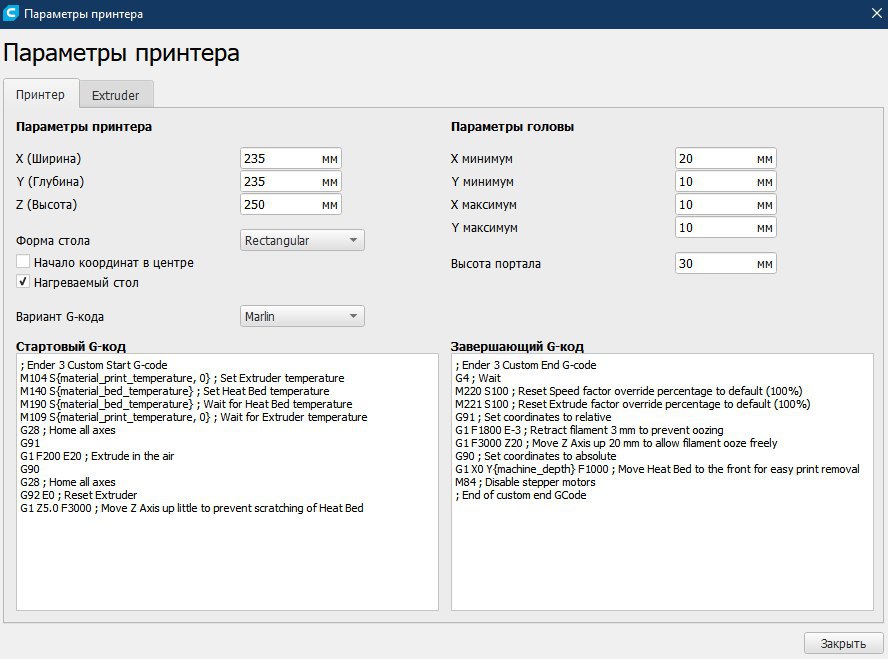The width and height of the screenshot is (888, 659).
Task: Click the Закрыть button
Action: click(843, 643)
